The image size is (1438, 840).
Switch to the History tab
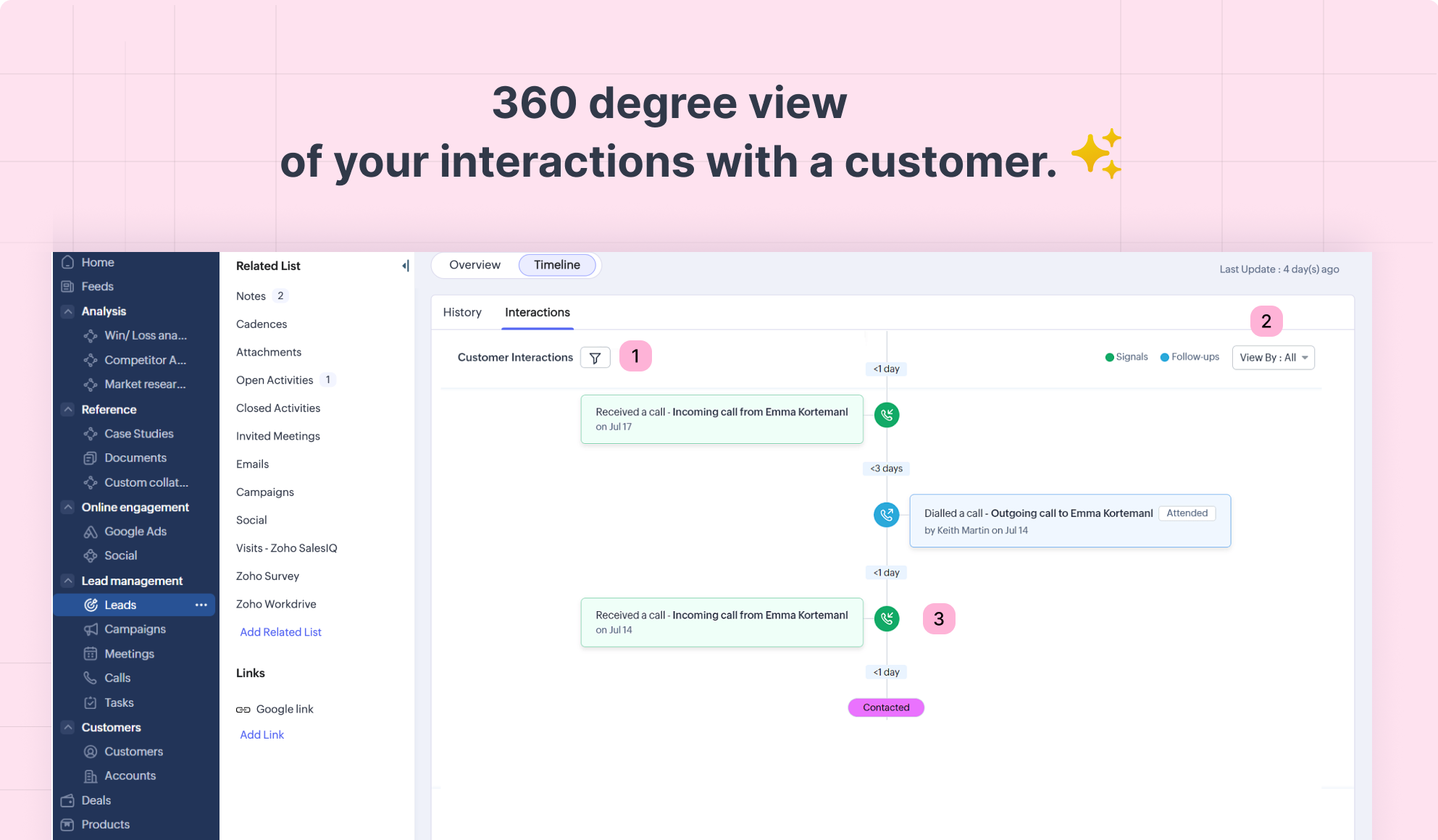click(x=462, y=312)
